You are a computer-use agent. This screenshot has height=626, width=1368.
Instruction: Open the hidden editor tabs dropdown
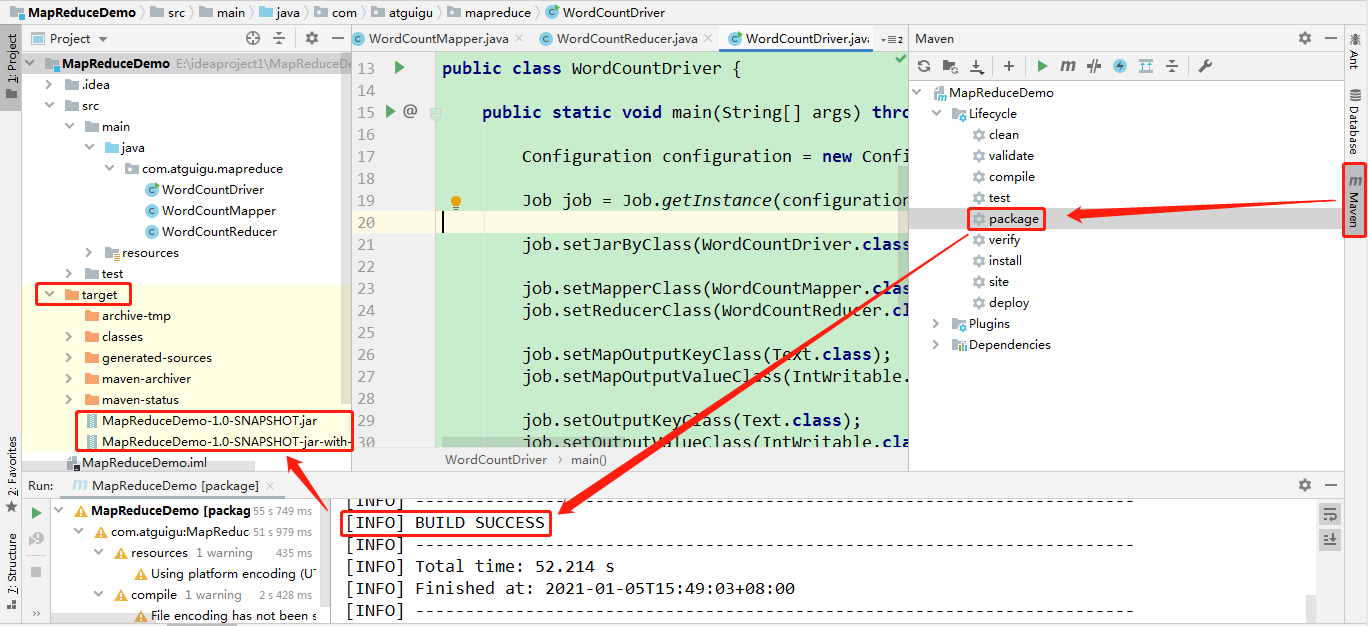tap(892, 39)
